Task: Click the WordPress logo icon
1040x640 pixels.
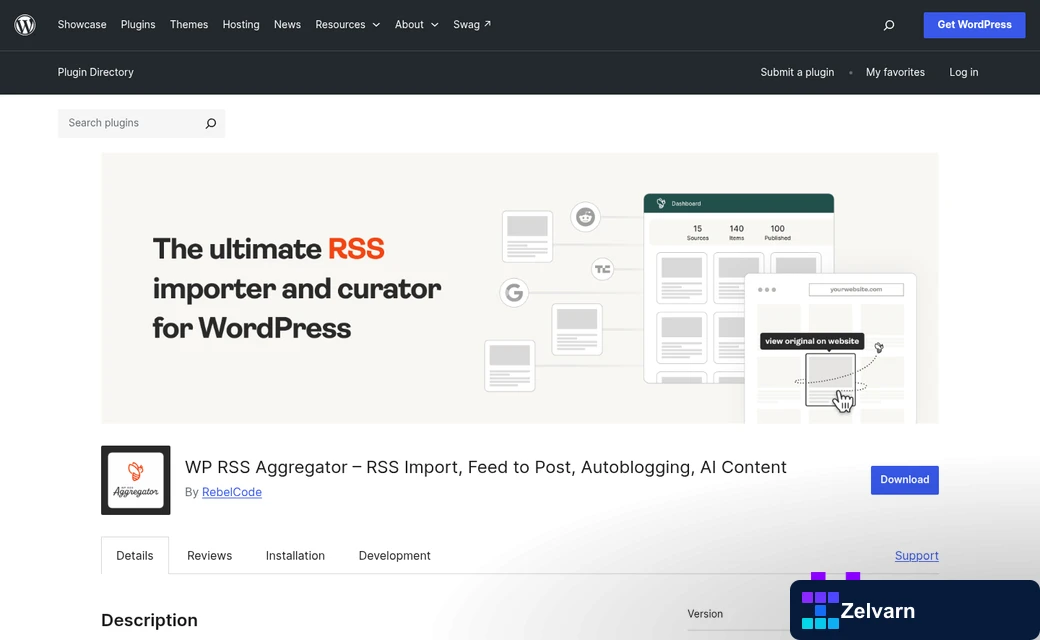Action: pos(25,25)
